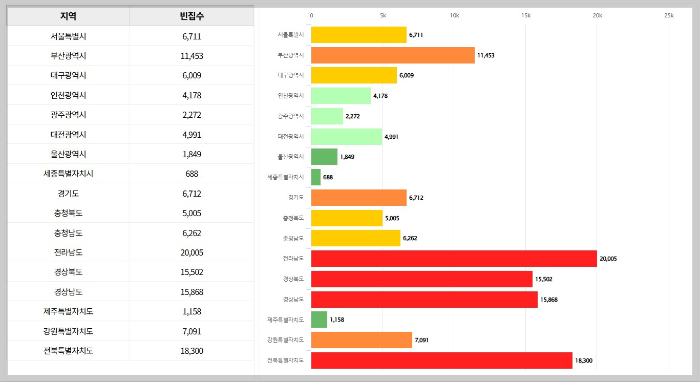Image resolution: width=700 pixels, height=382 pixels.
Task: Click the 15k label on the chart axis
Action: point(526,16)
